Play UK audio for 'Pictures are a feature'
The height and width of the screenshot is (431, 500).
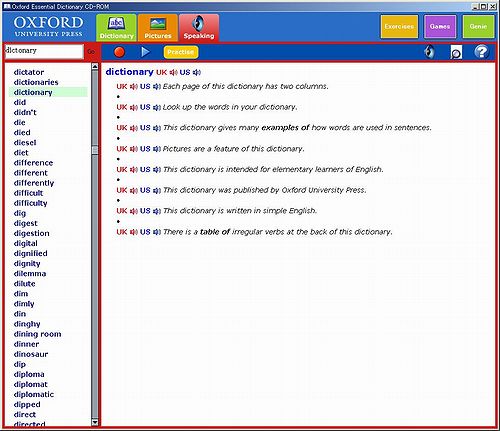[x=134, y=149]
